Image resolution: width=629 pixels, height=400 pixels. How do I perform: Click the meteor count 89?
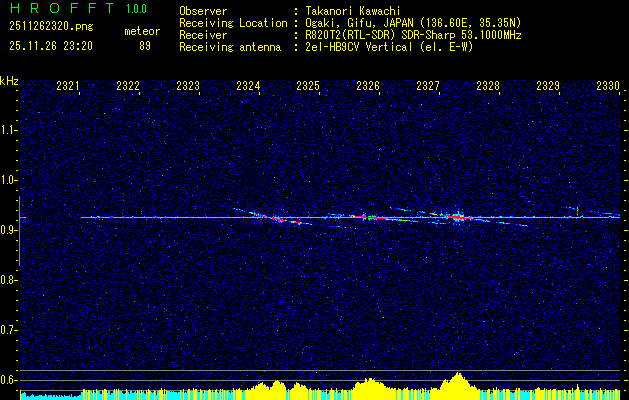click(145, 46)
